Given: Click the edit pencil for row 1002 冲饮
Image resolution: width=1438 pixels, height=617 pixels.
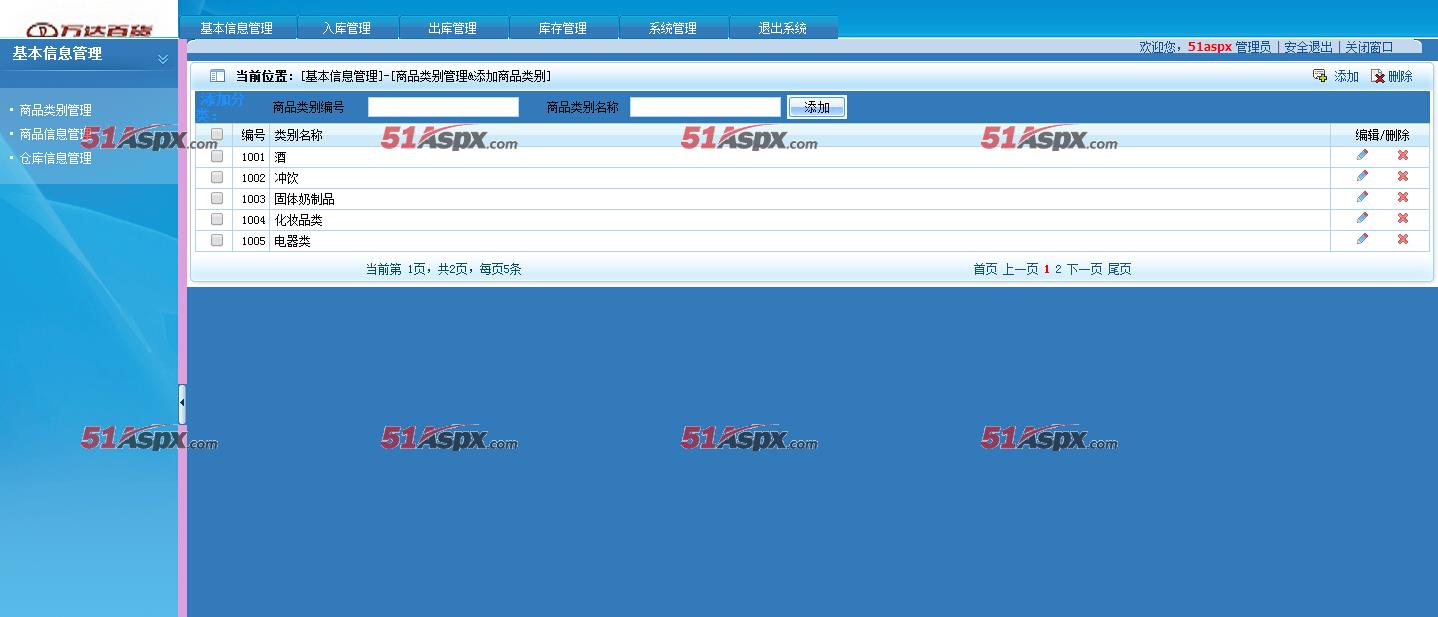Looking at the screenshot, I should click(1362, 176).
